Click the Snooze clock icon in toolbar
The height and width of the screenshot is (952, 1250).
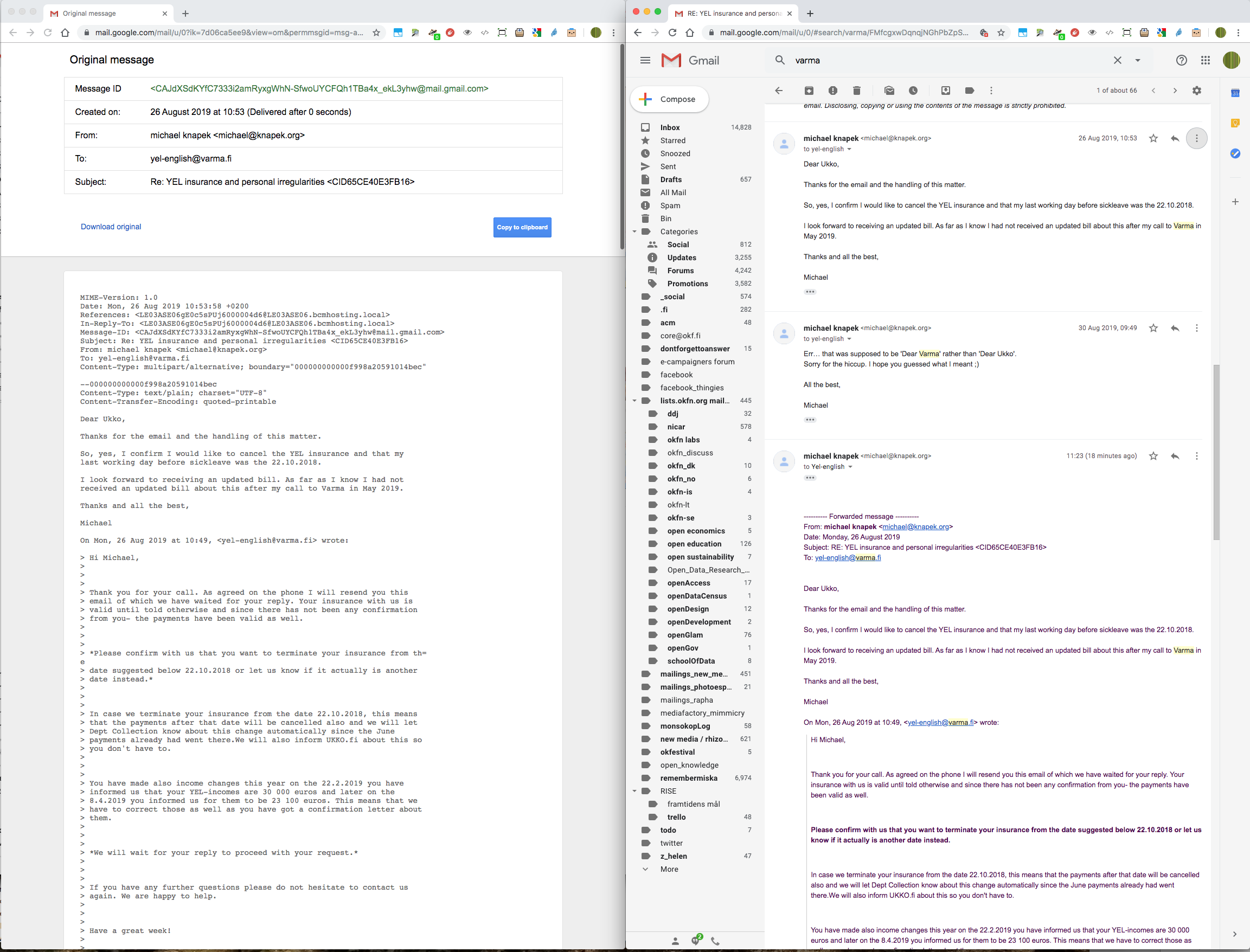coord(913,91)
